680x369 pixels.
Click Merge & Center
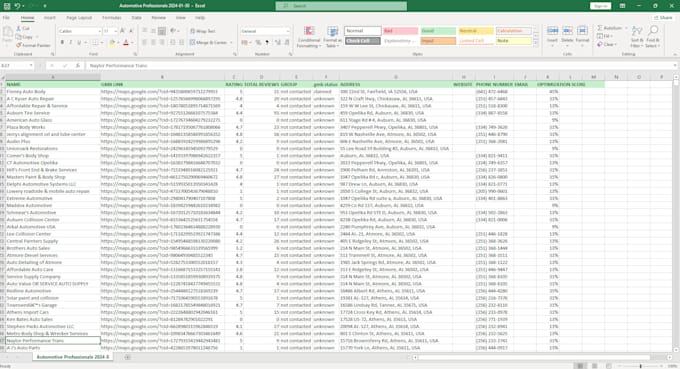(209, 42)
